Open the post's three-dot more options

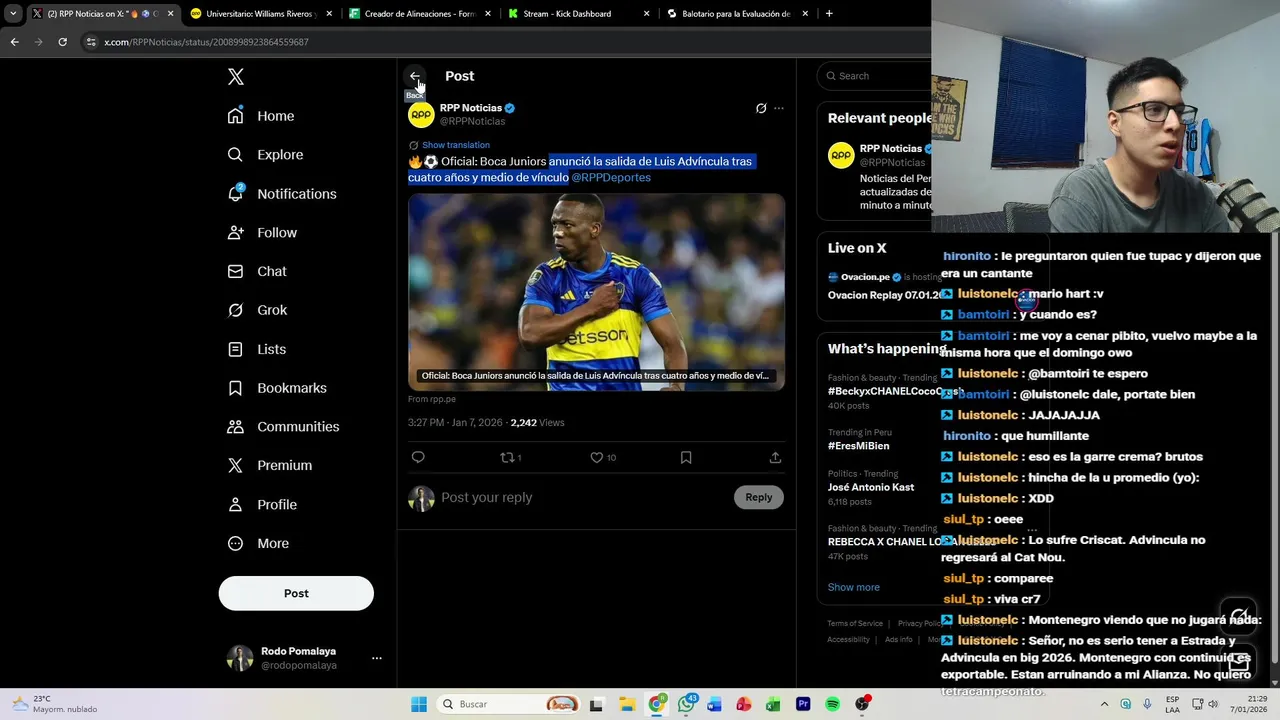click(779, 108)
